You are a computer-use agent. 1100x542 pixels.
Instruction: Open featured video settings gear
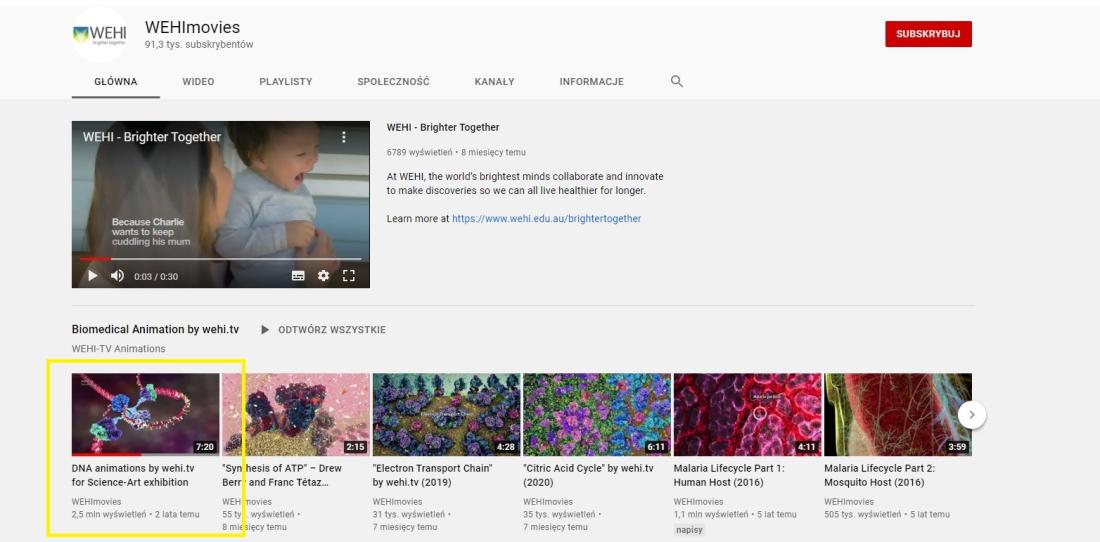[x=323, y=276]
